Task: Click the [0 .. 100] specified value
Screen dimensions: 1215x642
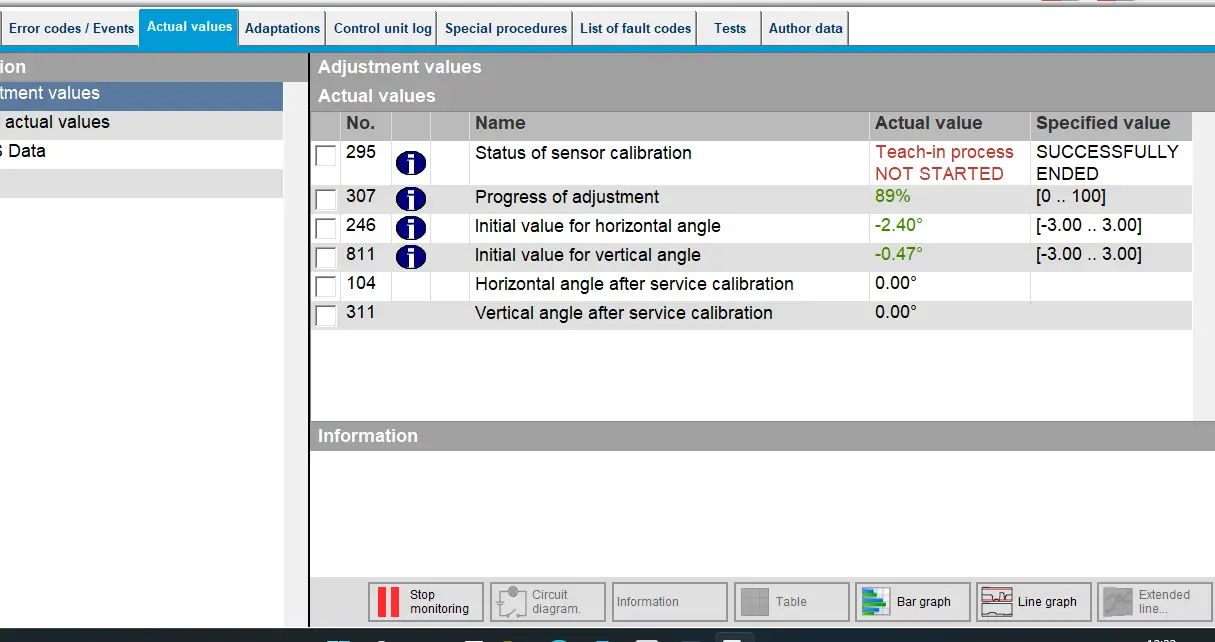Action: coord(1071,197)
